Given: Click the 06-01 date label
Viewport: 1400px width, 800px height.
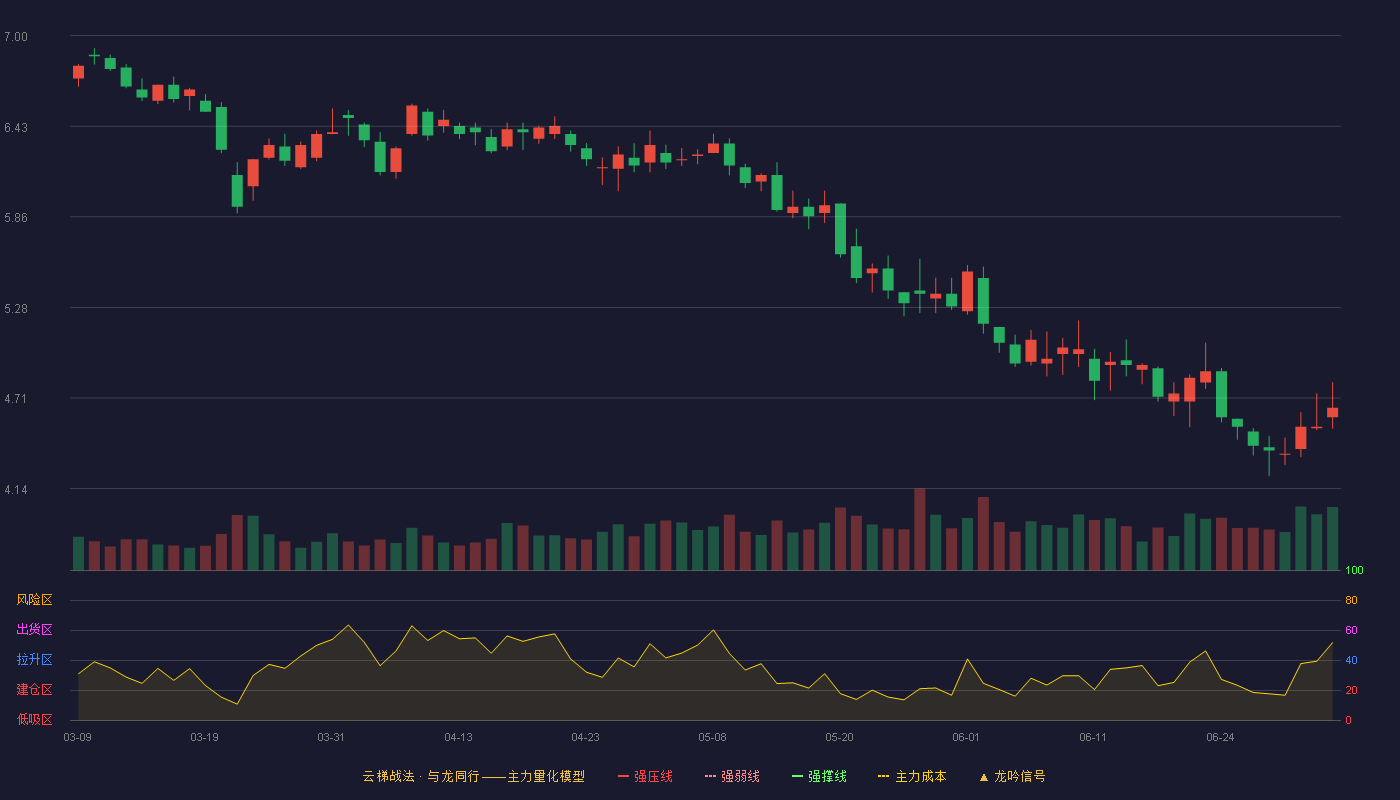Looking at the screenshot, I should pos(966,737).
